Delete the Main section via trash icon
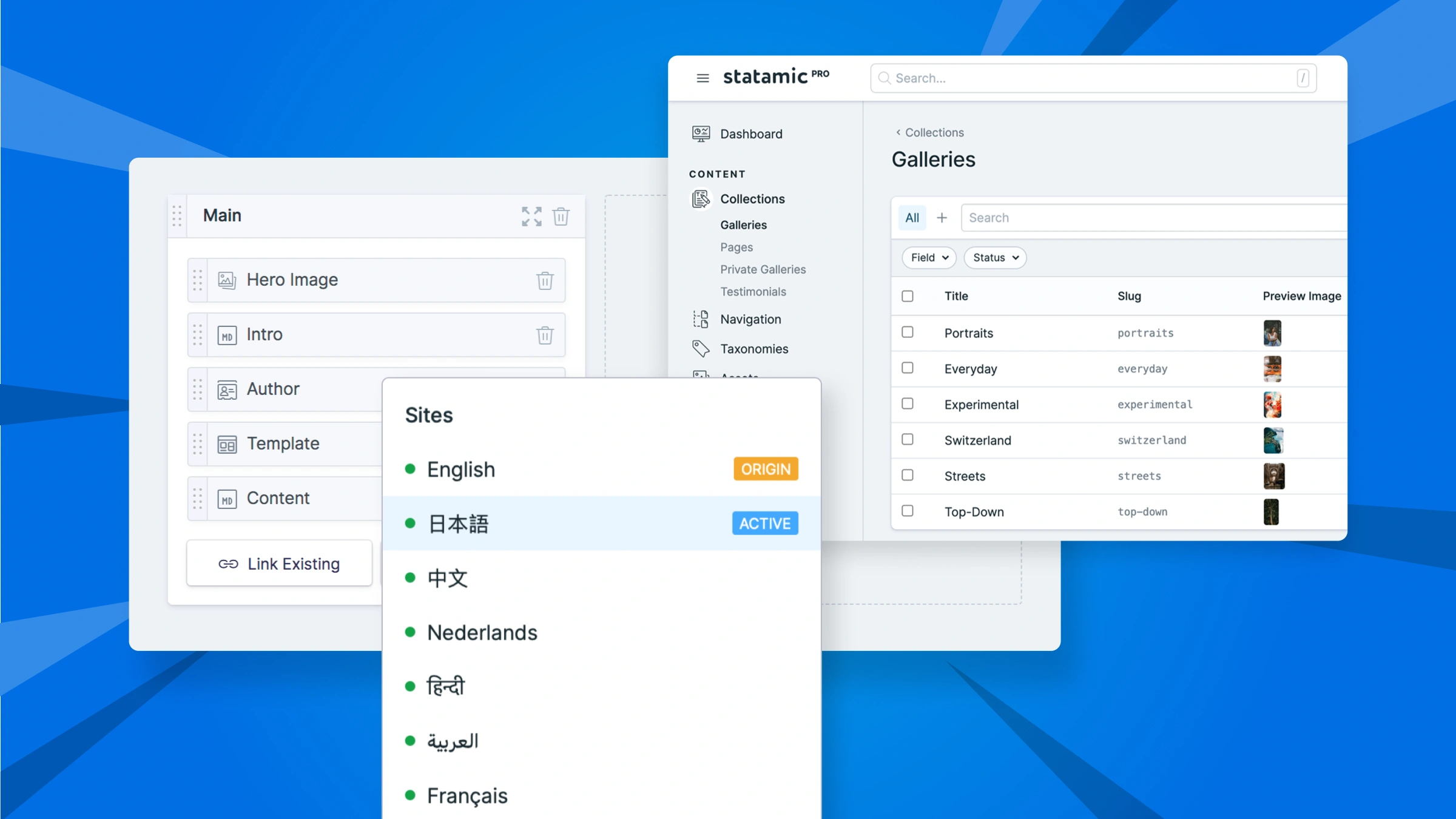 pos(561,216)
